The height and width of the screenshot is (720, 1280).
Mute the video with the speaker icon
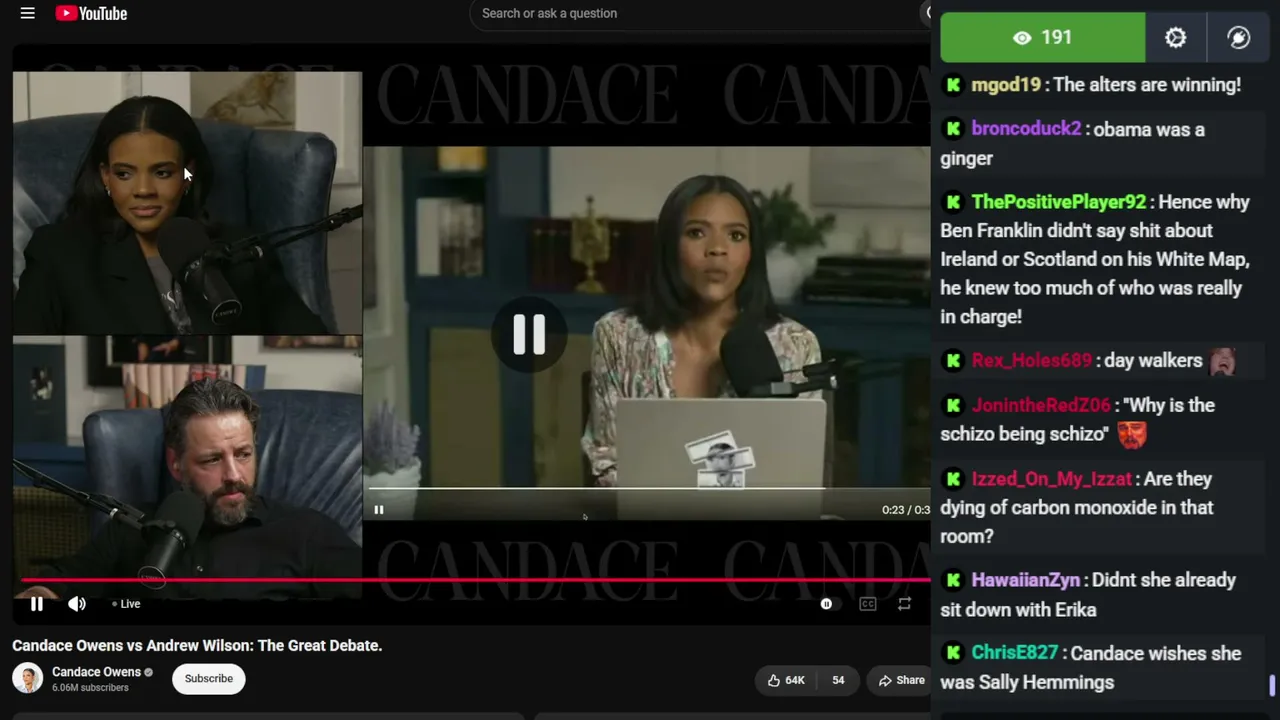coord(77,604)
